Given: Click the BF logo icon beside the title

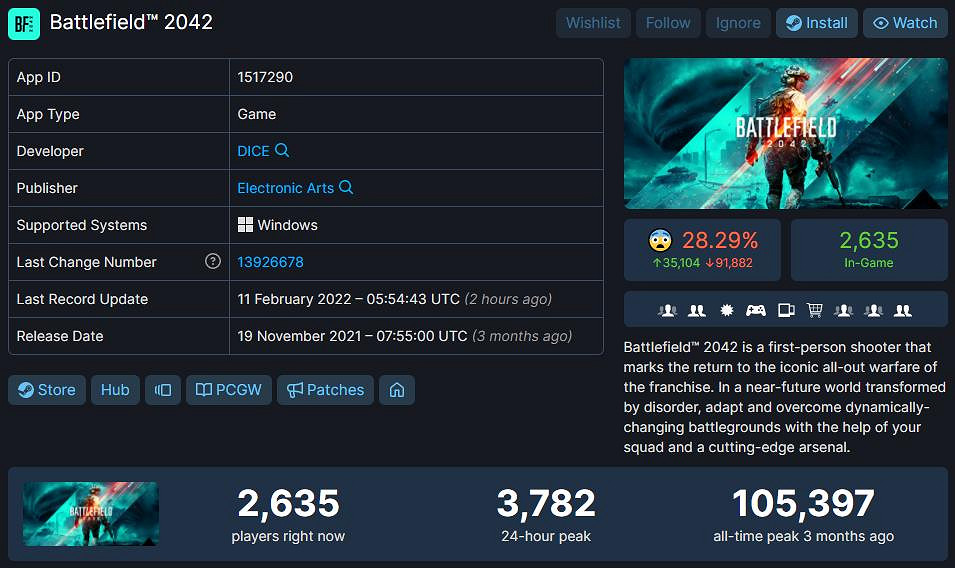Looking at the screenshot, I should pyautogui.click(x=24, y=23).
